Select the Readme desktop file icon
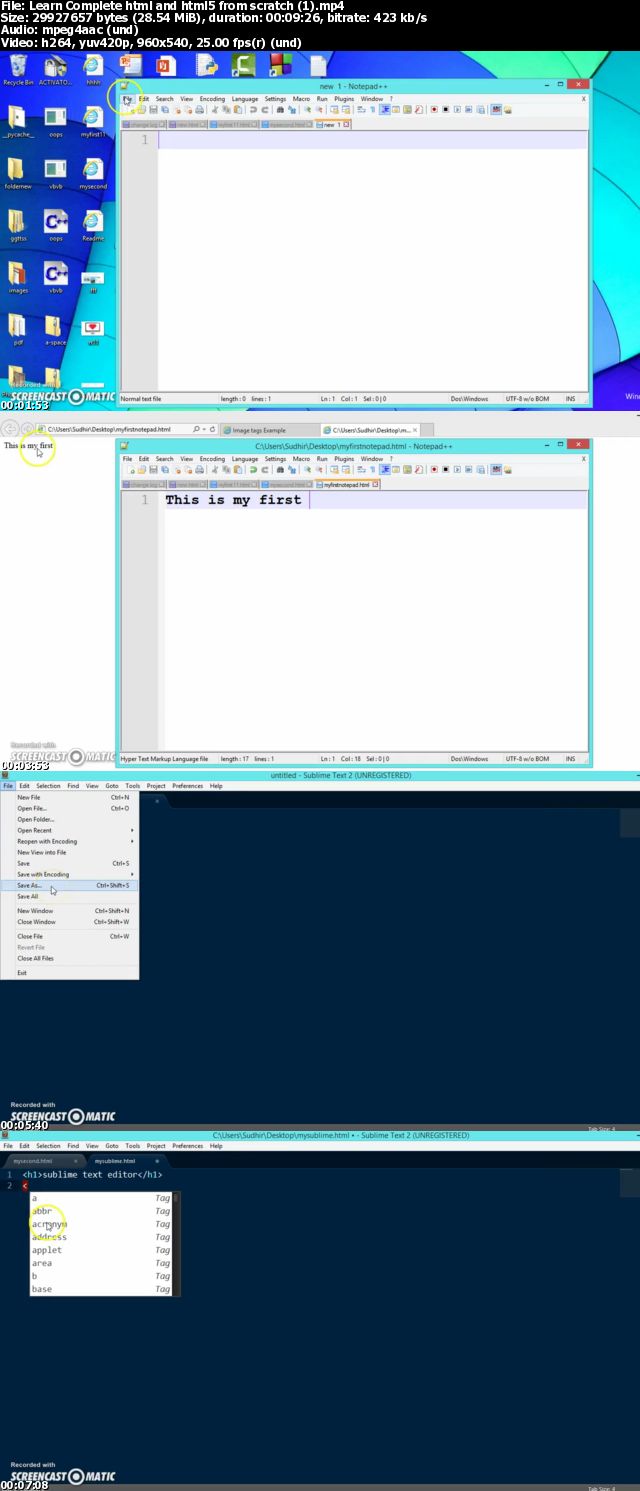The height and width of the screenshot is (1491, 640). pyautogui.click(x=93, y=226)
